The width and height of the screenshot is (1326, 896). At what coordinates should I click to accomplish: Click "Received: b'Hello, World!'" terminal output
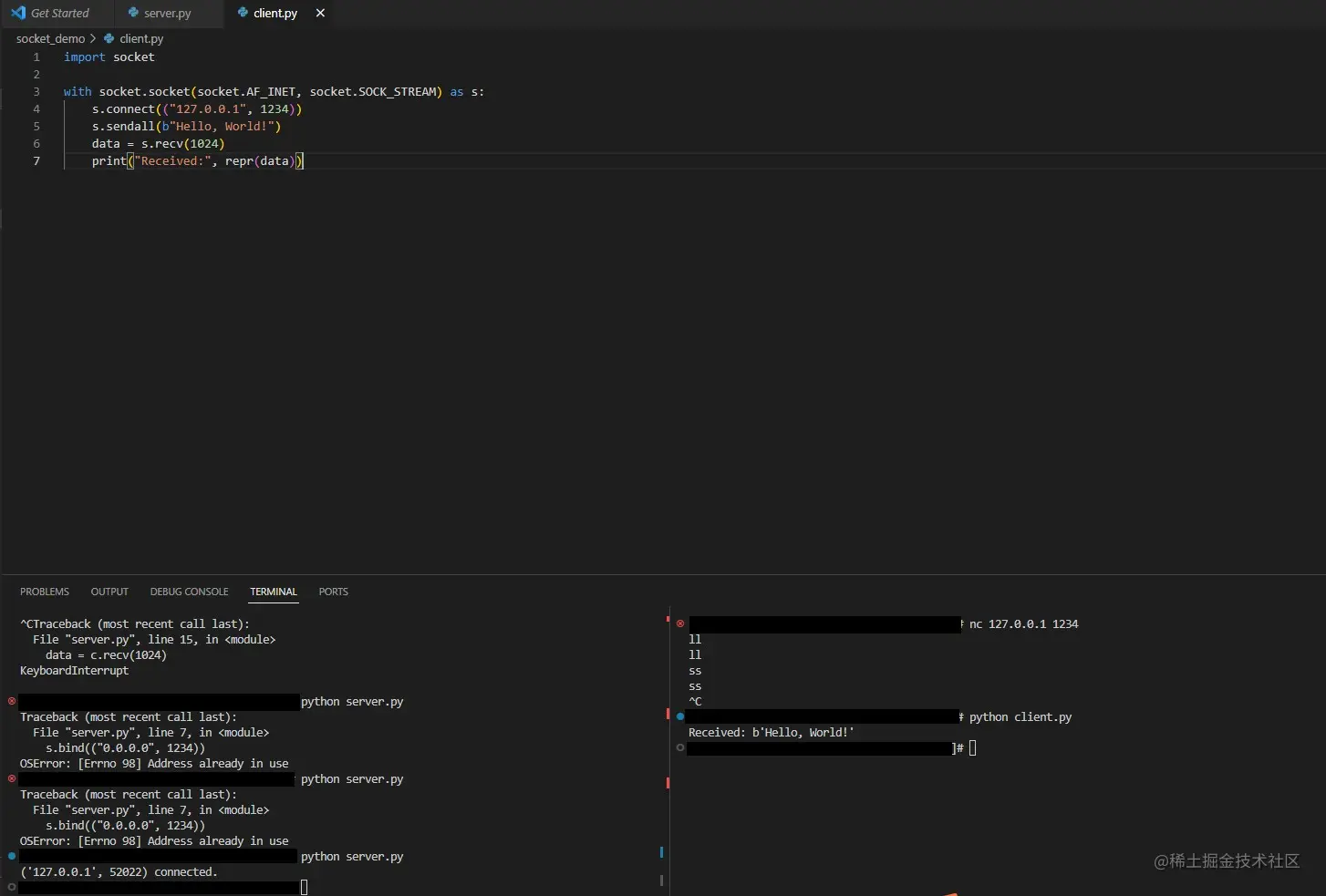(x=772, y=732)
